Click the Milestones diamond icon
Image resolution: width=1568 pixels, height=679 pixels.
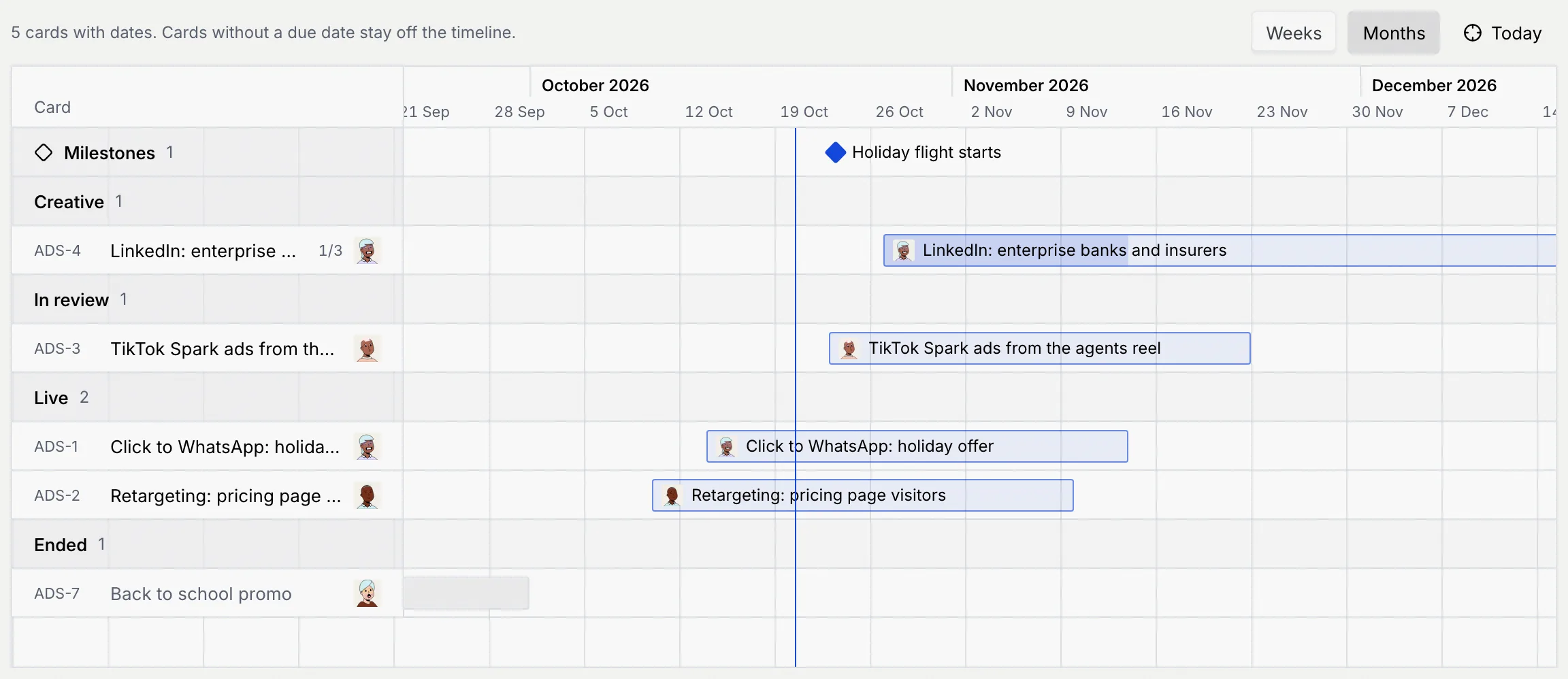coord(44,152)
